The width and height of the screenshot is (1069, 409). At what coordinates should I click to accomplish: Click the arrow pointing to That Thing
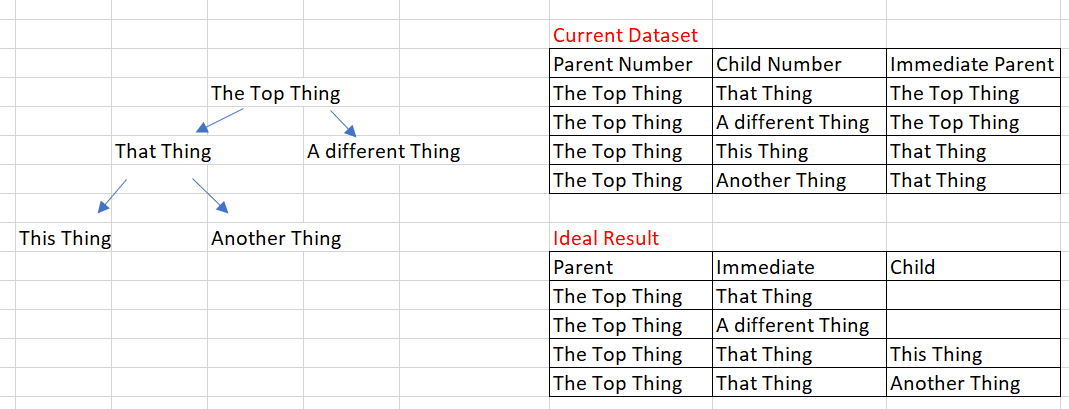pos(220,120)
